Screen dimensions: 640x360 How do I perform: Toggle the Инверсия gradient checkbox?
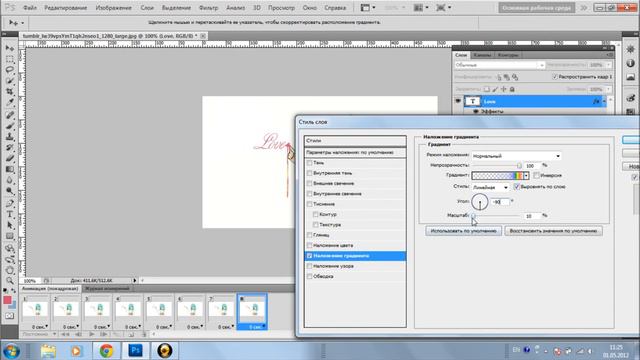pos(537,176)
